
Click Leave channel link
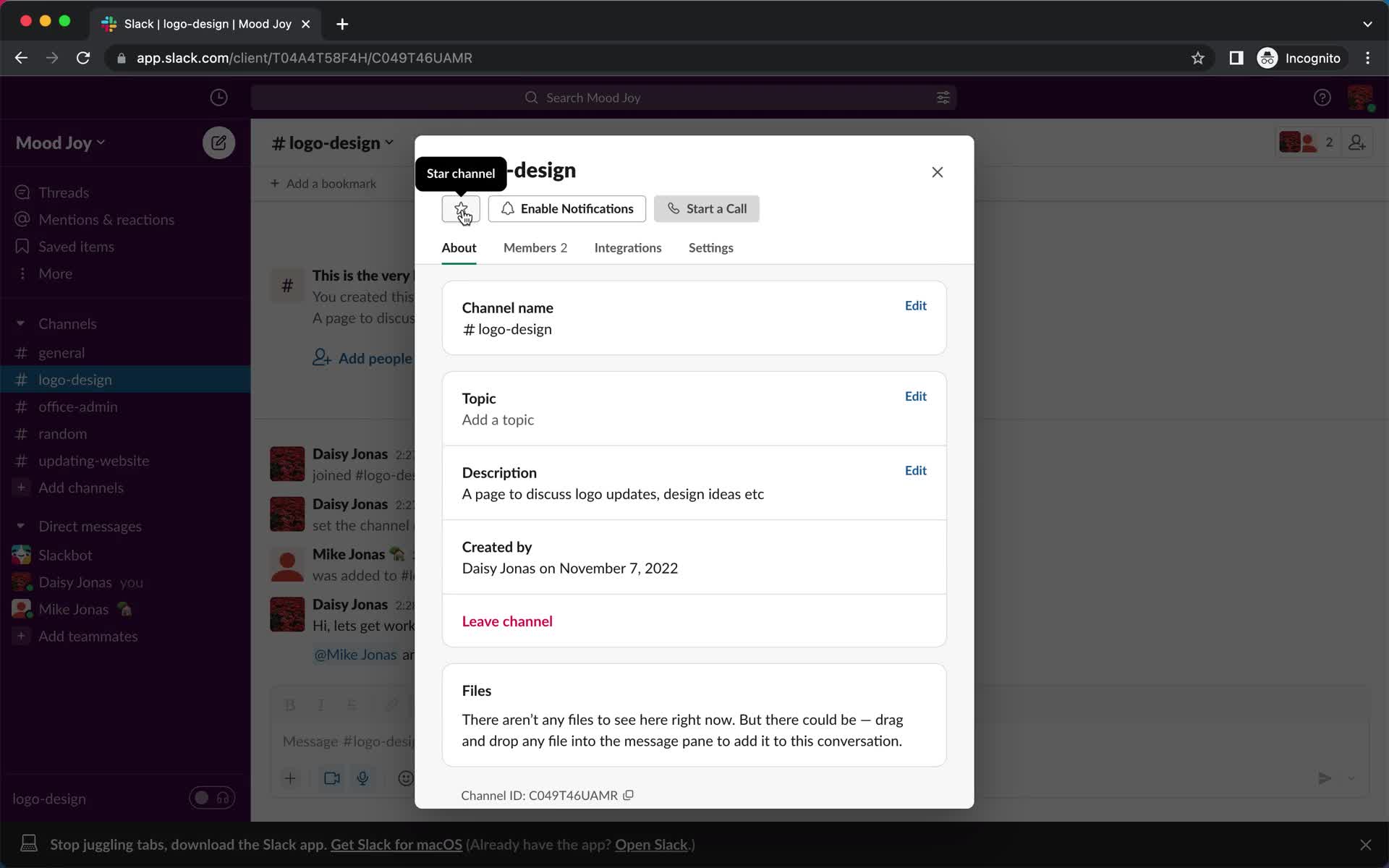[506, 620]
